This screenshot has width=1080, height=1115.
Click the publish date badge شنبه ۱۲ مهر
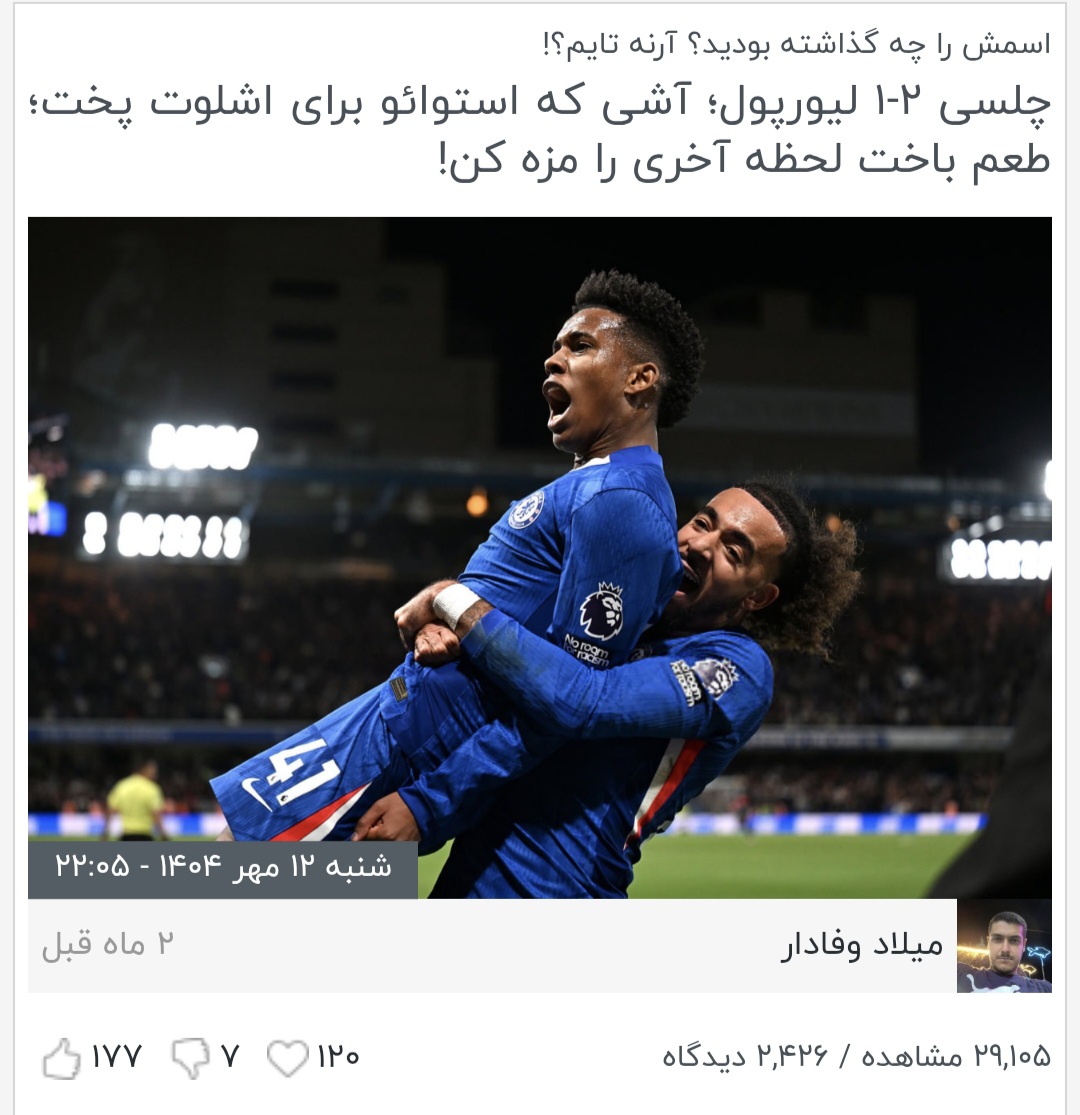pos(223,868)
